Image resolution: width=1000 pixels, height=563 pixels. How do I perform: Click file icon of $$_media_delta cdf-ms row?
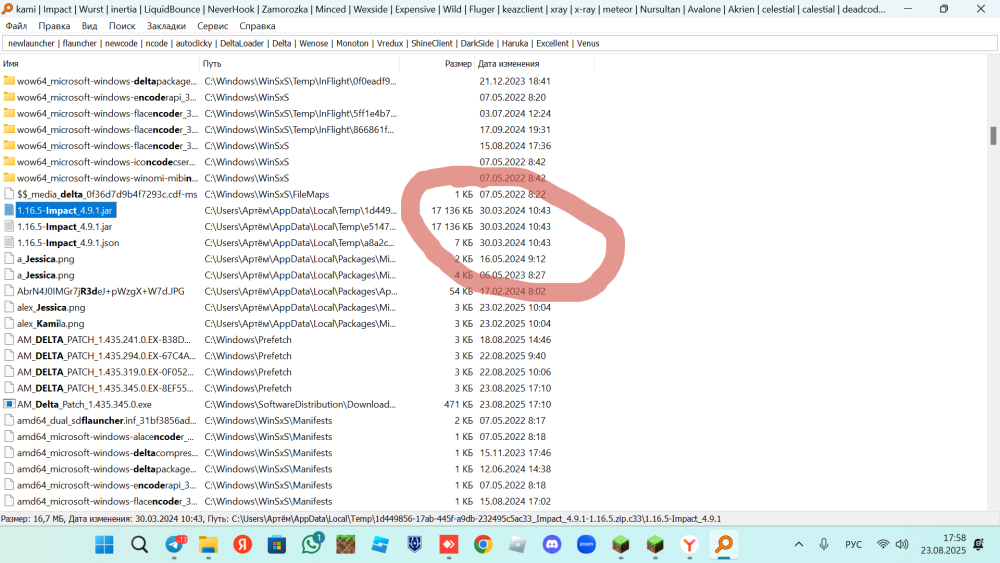pos(9,194)
